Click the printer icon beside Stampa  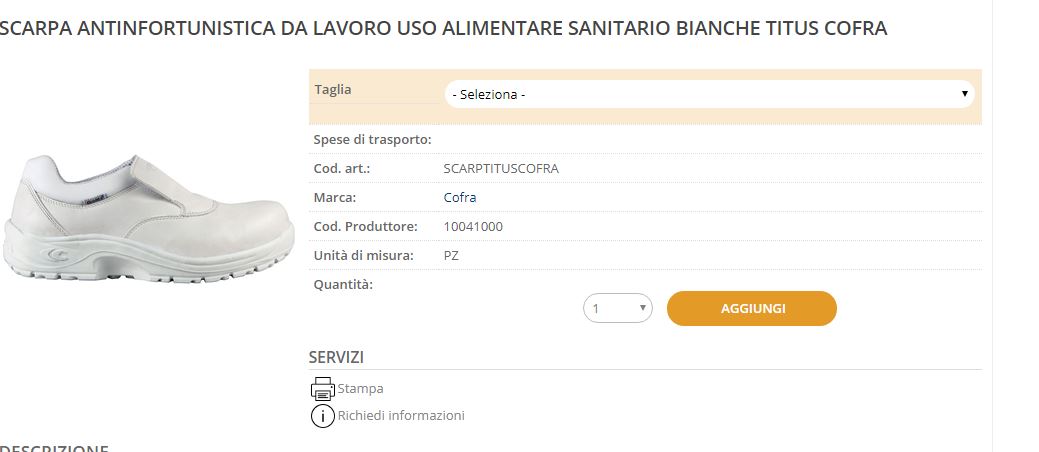322,388
